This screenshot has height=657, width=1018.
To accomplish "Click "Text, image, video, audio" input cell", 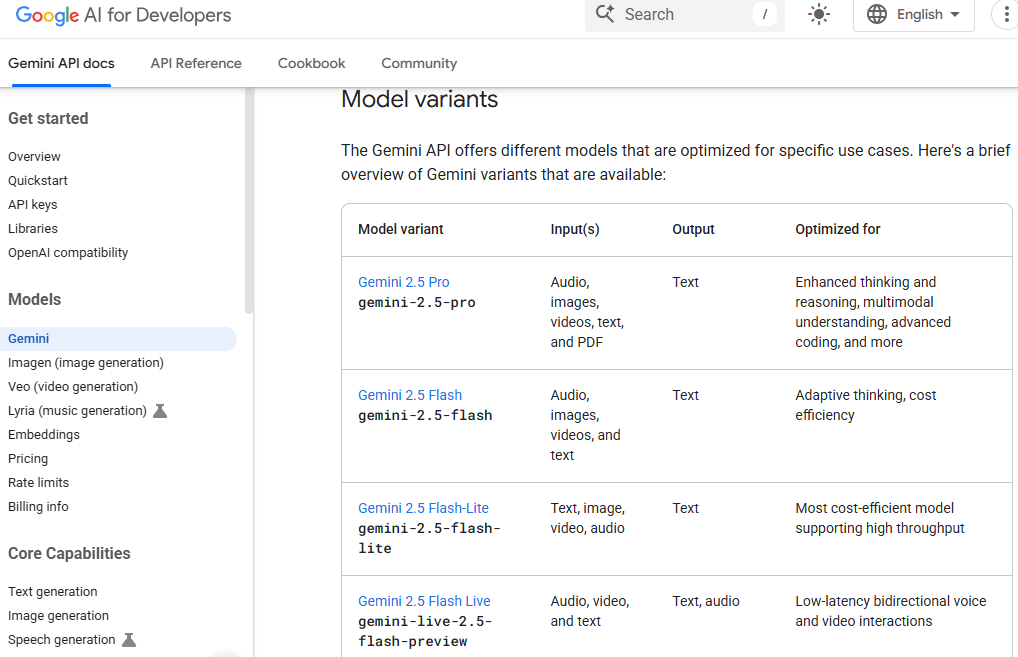I will 588,518.
